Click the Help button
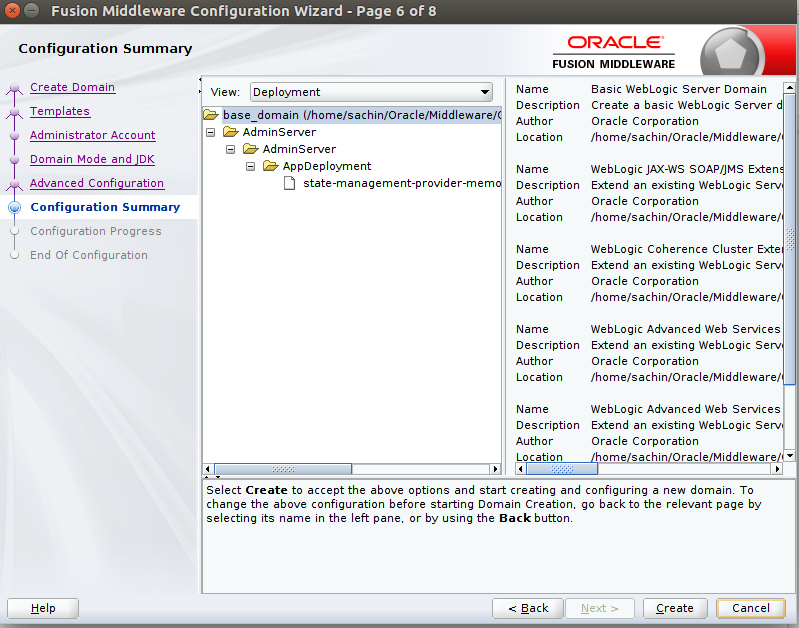Screen dimensions: 799x628 point(43,608)
